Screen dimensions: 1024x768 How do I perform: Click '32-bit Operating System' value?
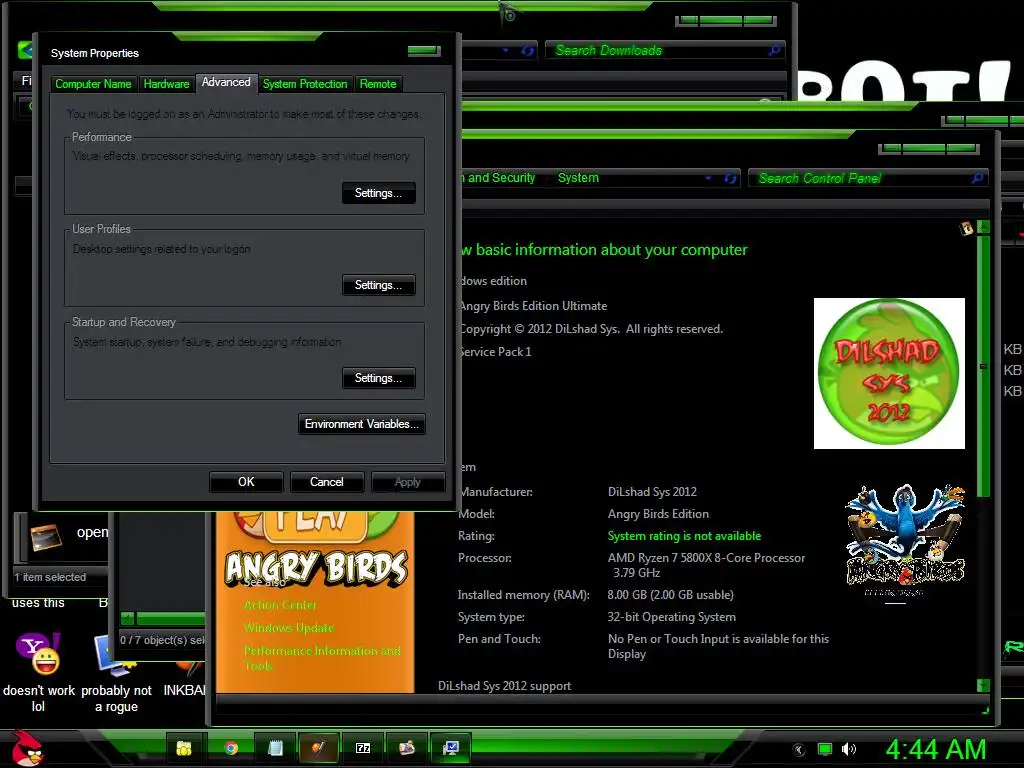[x=672, y=617]
